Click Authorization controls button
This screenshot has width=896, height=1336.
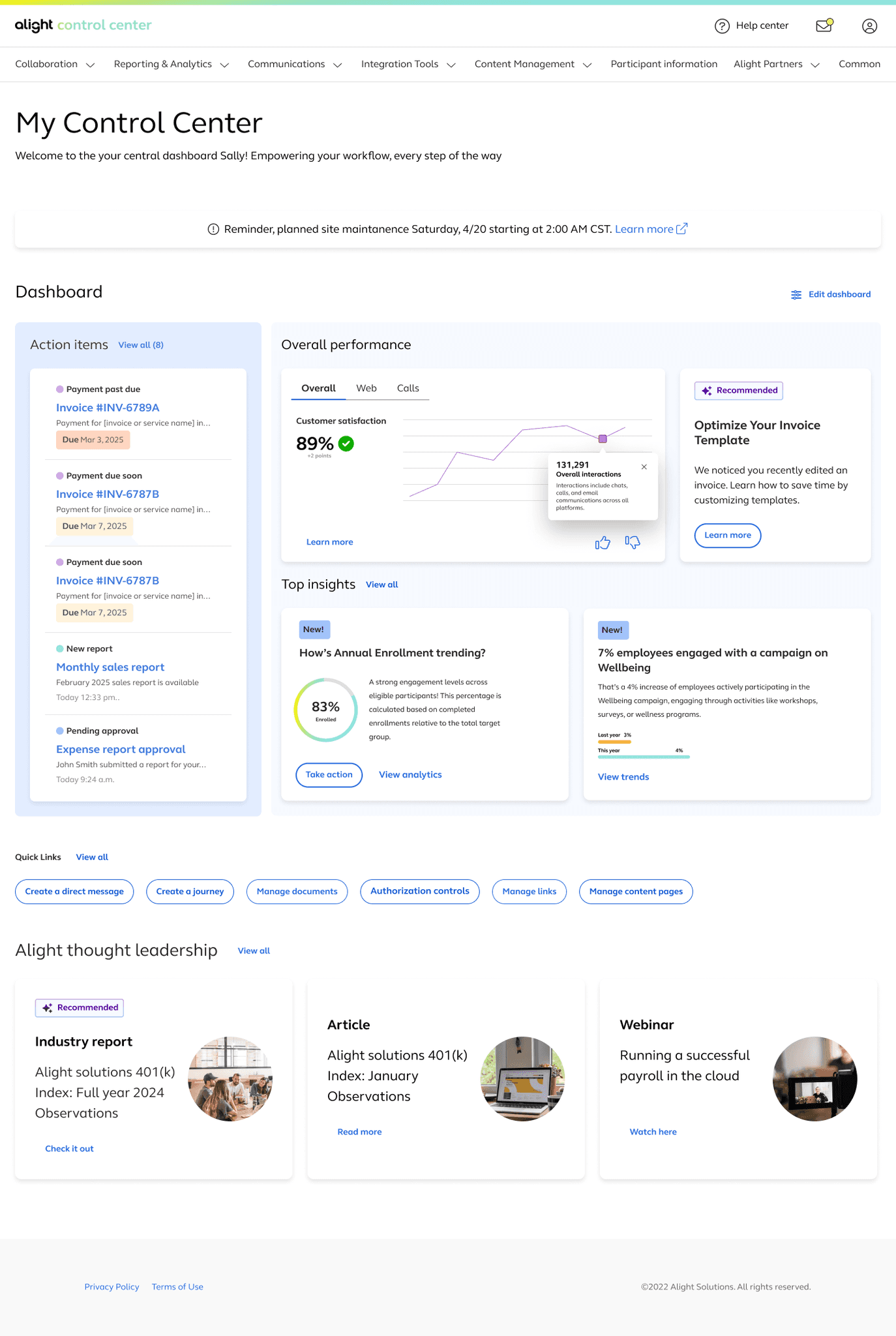coord(420,892)
